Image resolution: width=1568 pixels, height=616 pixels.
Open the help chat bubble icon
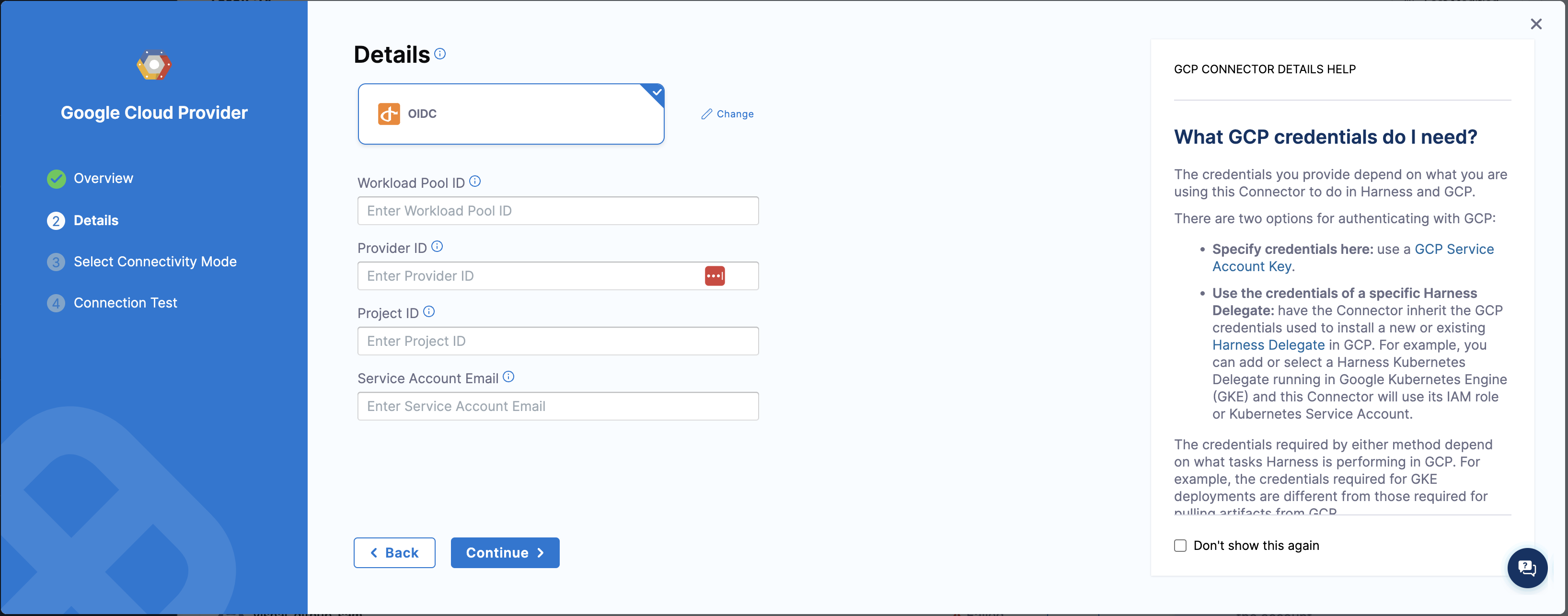point(1527,568)
